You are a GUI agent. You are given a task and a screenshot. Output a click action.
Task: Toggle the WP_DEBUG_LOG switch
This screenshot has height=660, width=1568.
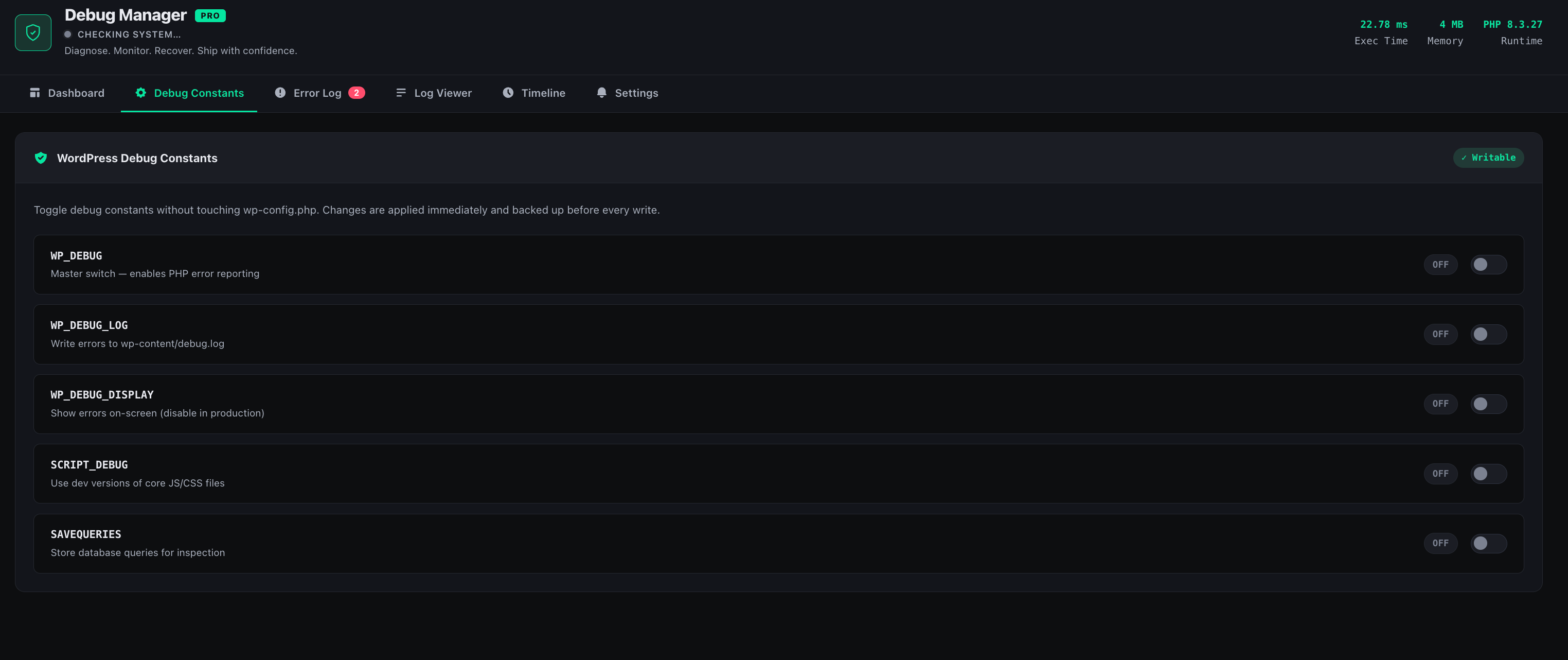pos(1488,334)
